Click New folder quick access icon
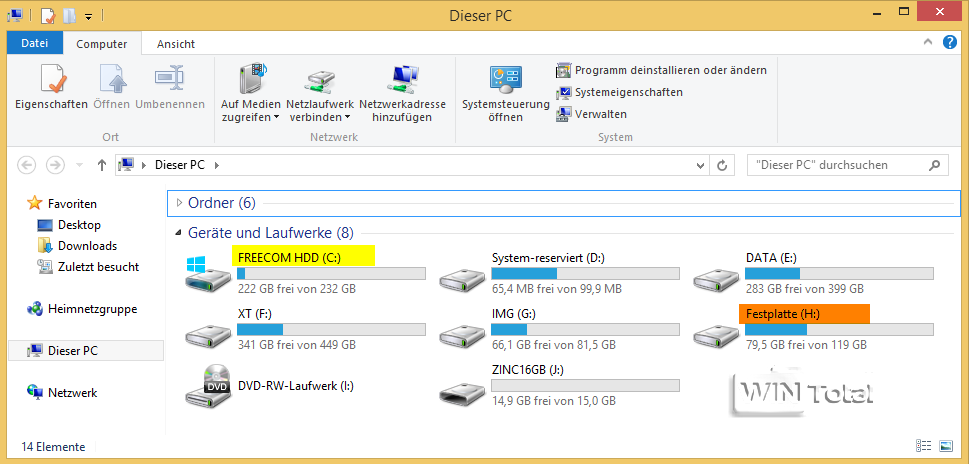The width and height of the screenshot is (969, 464). click(x=69, y=15)
